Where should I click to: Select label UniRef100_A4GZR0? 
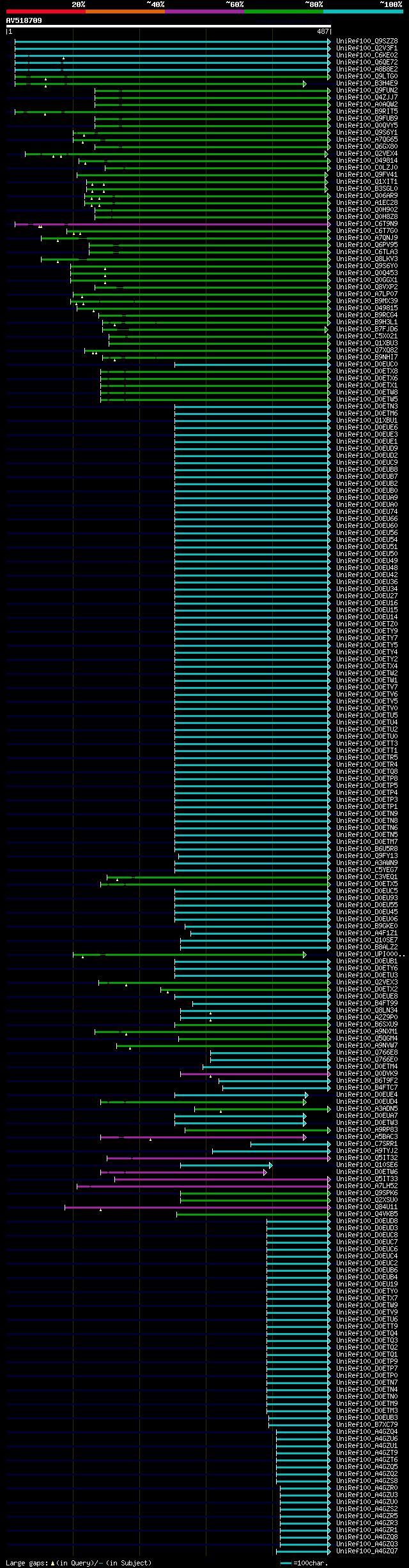pos(367,1488)
